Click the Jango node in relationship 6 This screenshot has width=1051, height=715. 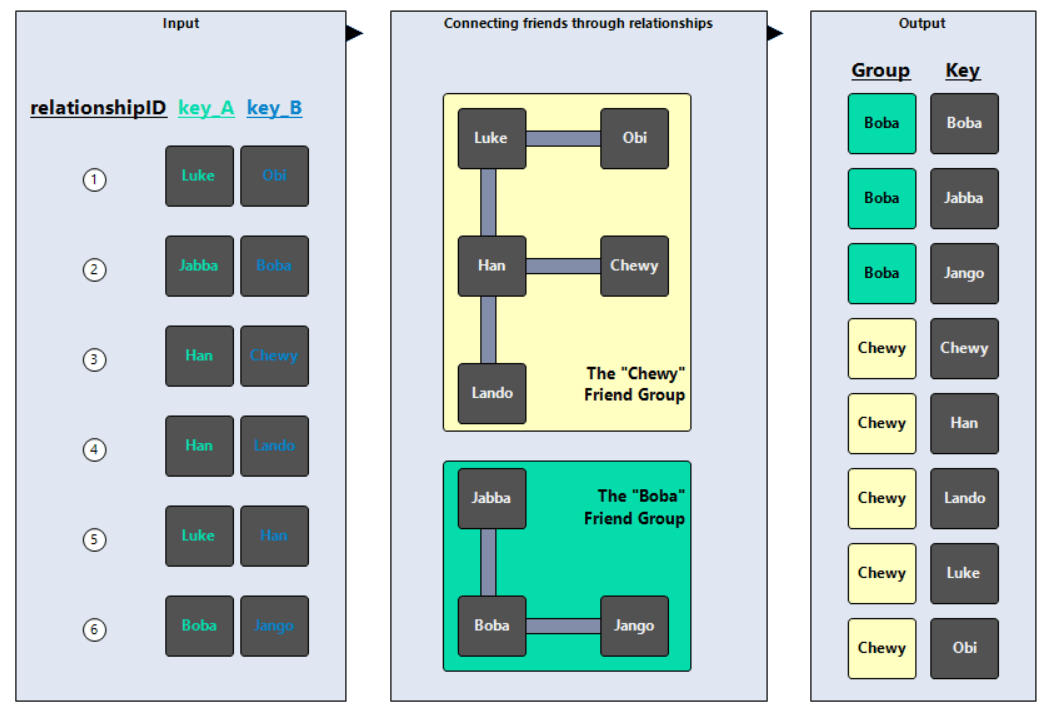[274, 626]
